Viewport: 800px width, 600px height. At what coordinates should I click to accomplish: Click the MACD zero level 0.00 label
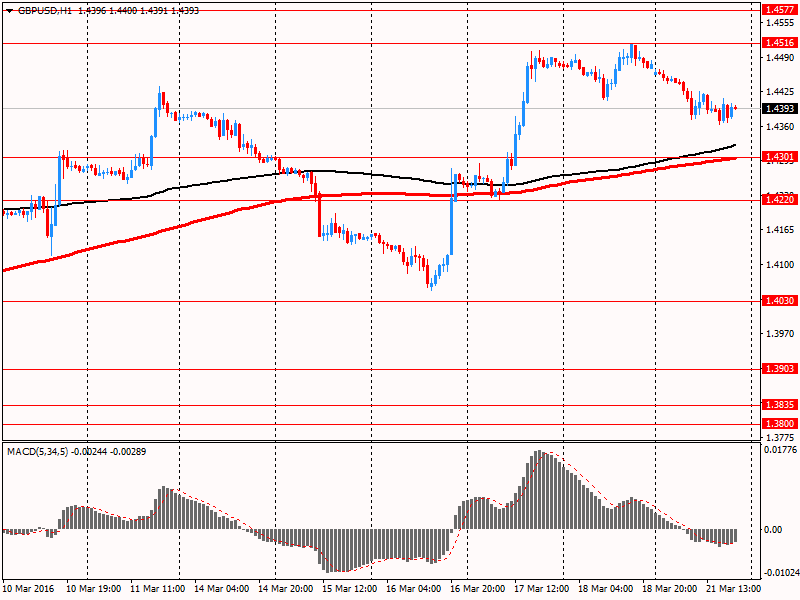[x=773, y=530]
